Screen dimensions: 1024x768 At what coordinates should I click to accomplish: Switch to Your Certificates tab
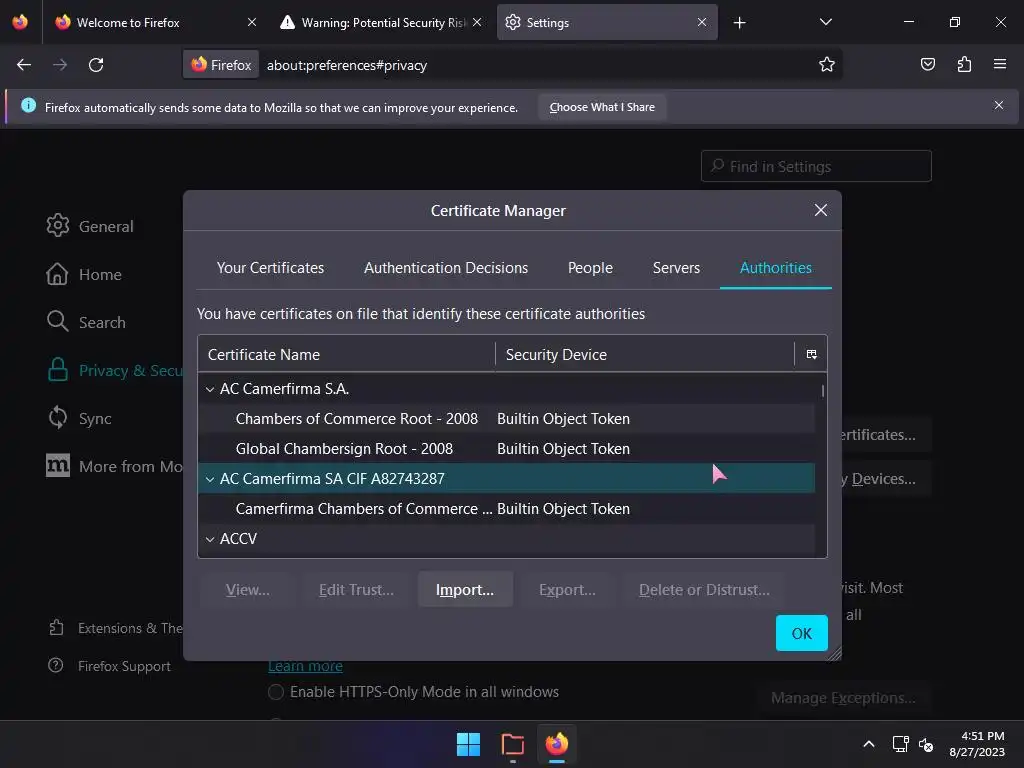coord(270,268)
